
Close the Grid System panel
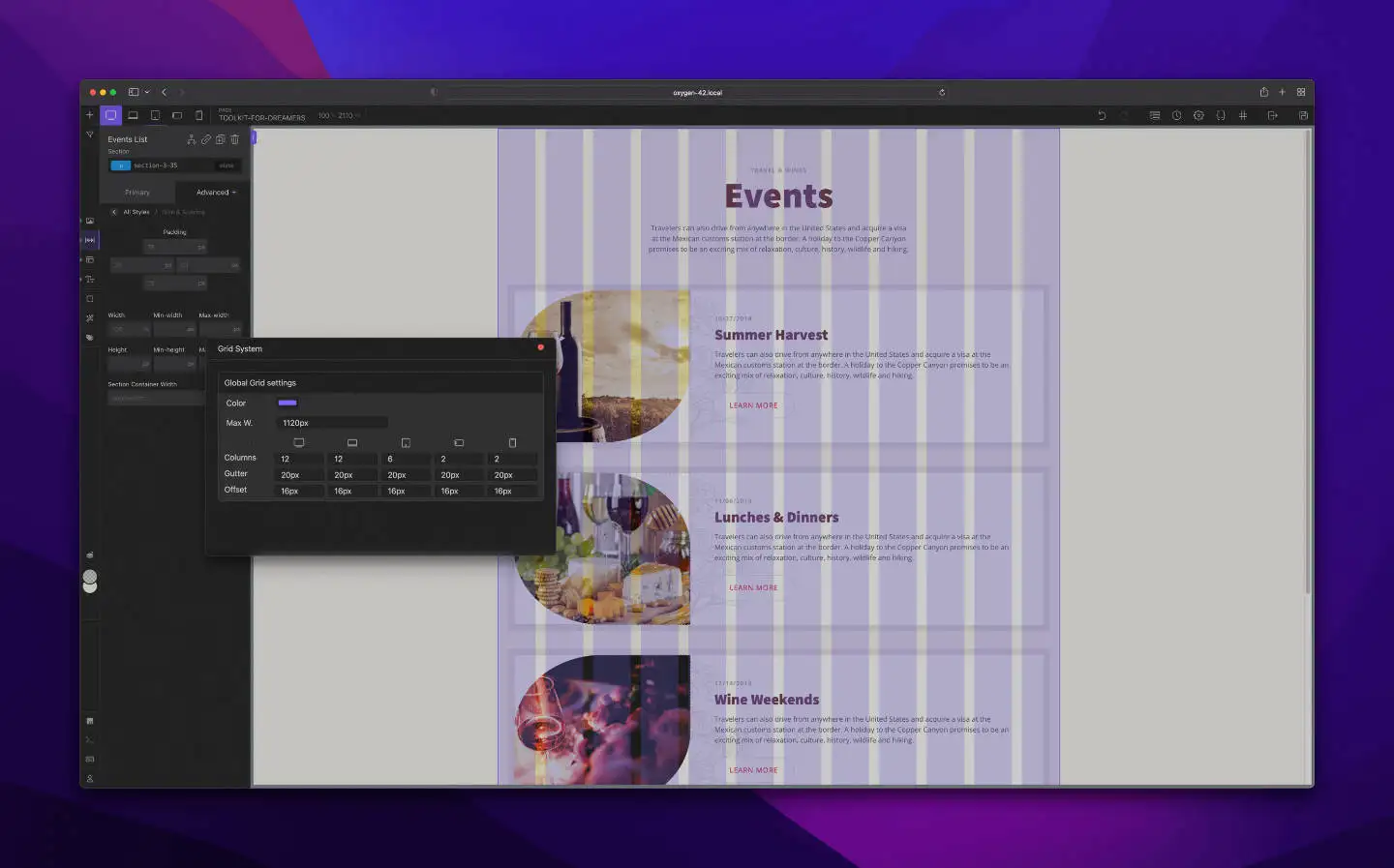(540, 347)
